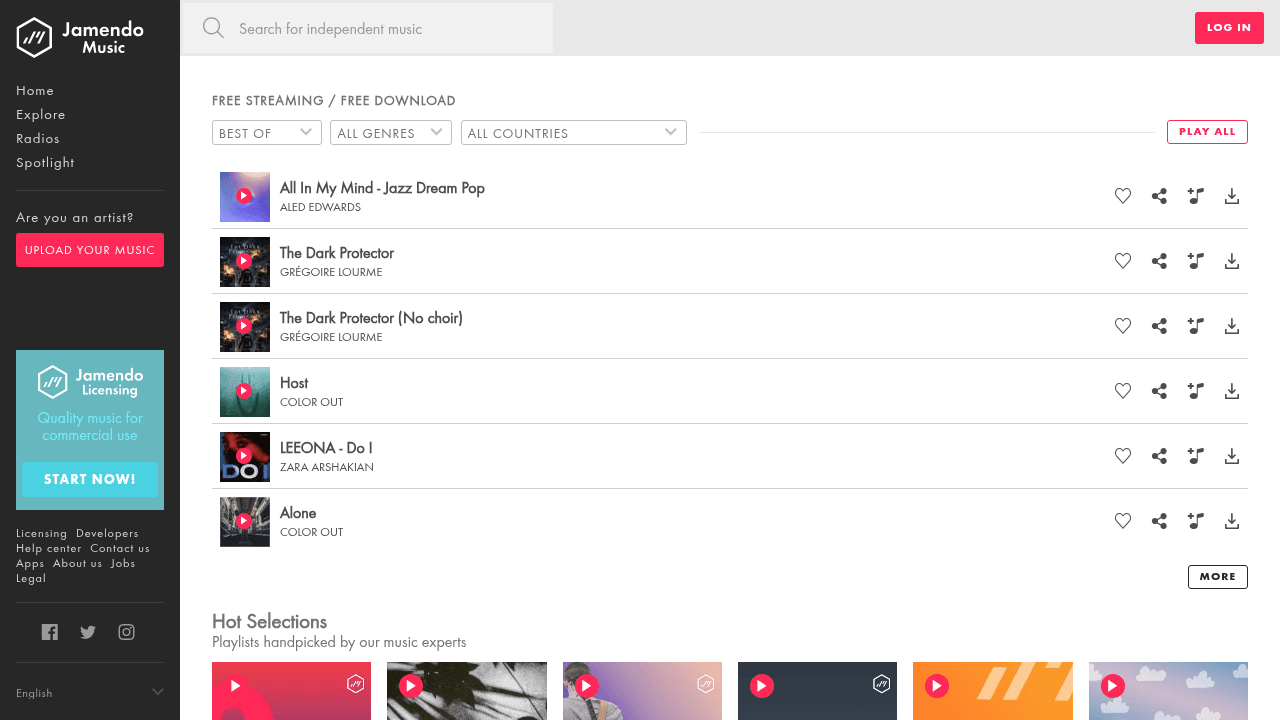Open the Contact us link
Image resolution: width=1280 pixels, height=720 pixels.
(120, 549)
